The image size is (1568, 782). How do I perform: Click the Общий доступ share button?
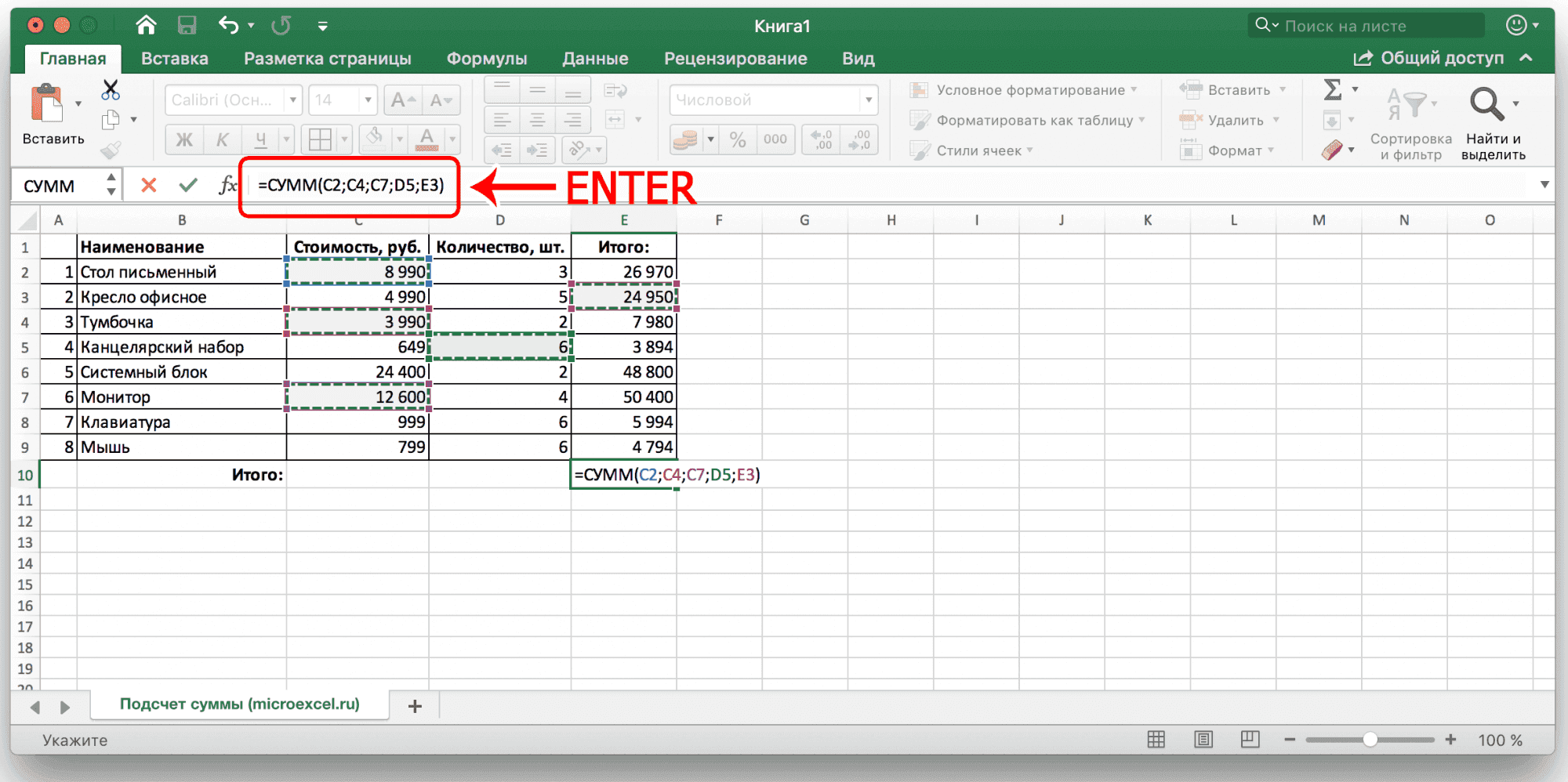click(x=1428, y=59)
